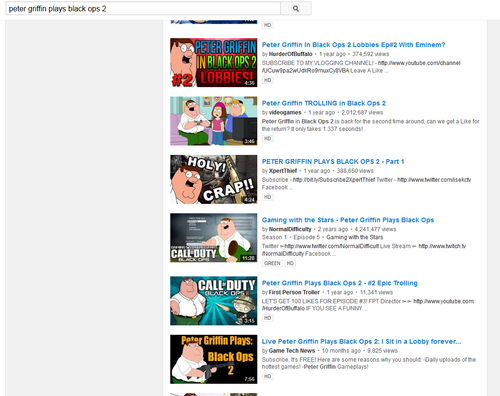This screenshot has height=396, width=500.
Task: Click the '2,012,687 views' text
Action: 362,112
